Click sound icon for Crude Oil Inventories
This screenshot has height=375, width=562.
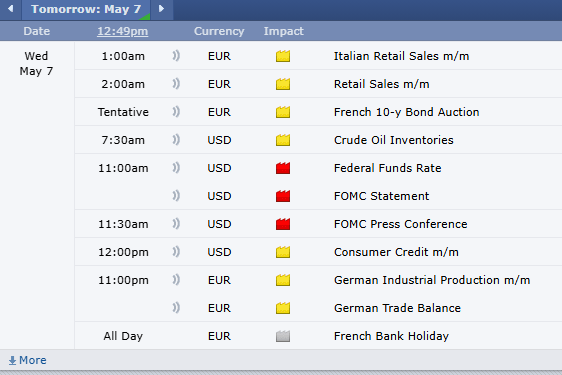click(x=176, y=140)
